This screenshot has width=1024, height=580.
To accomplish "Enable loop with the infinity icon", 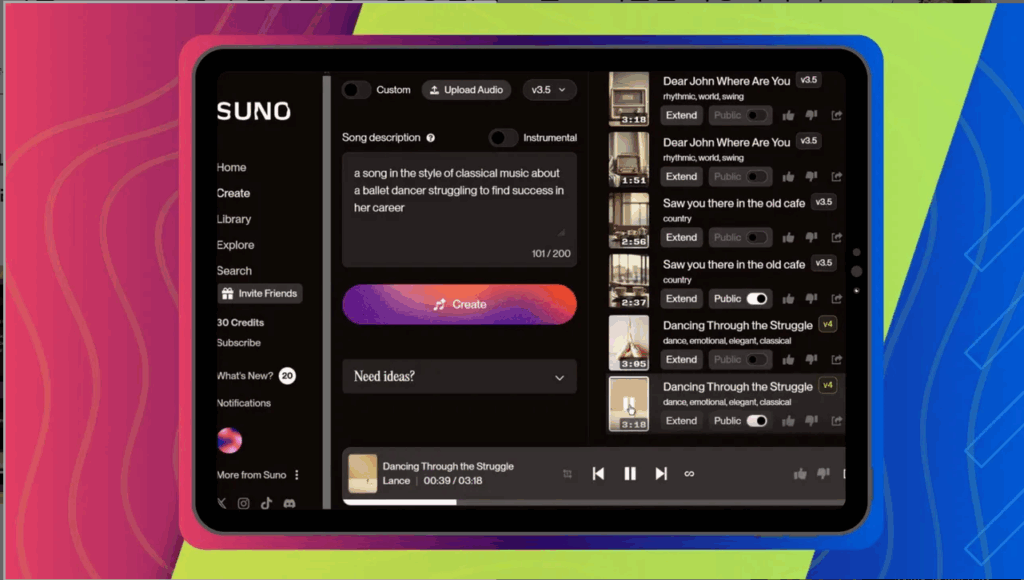I will click(x=689, y=474).
